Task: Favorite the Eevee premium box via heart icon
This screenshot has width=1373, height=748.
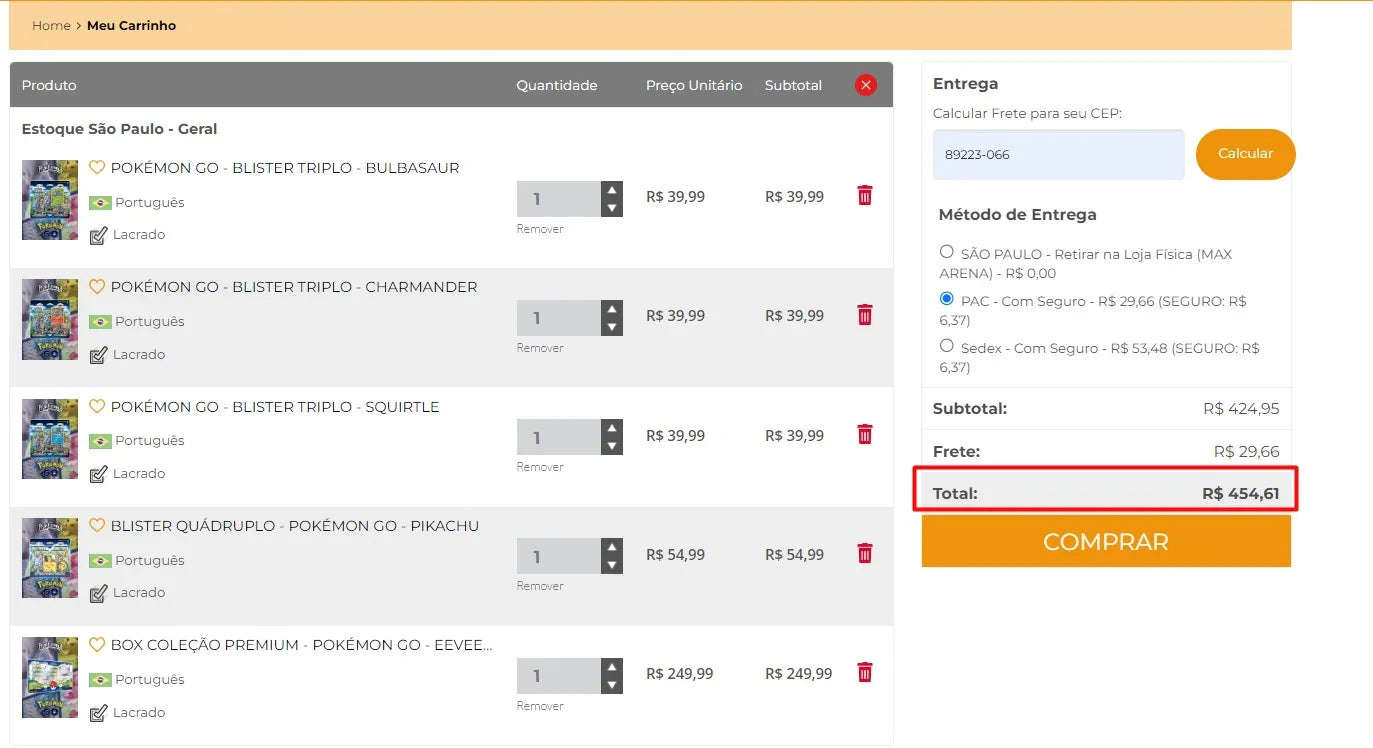Action: tap(97, 645)
